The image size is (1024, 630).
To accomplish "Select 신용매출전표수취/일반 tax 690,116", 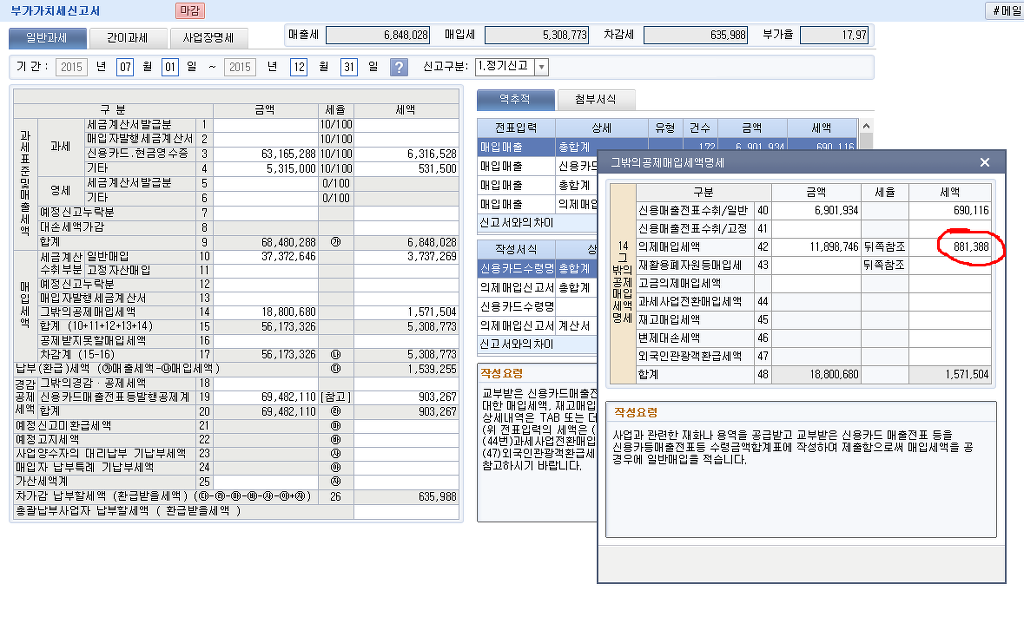I will pos(950,210).
